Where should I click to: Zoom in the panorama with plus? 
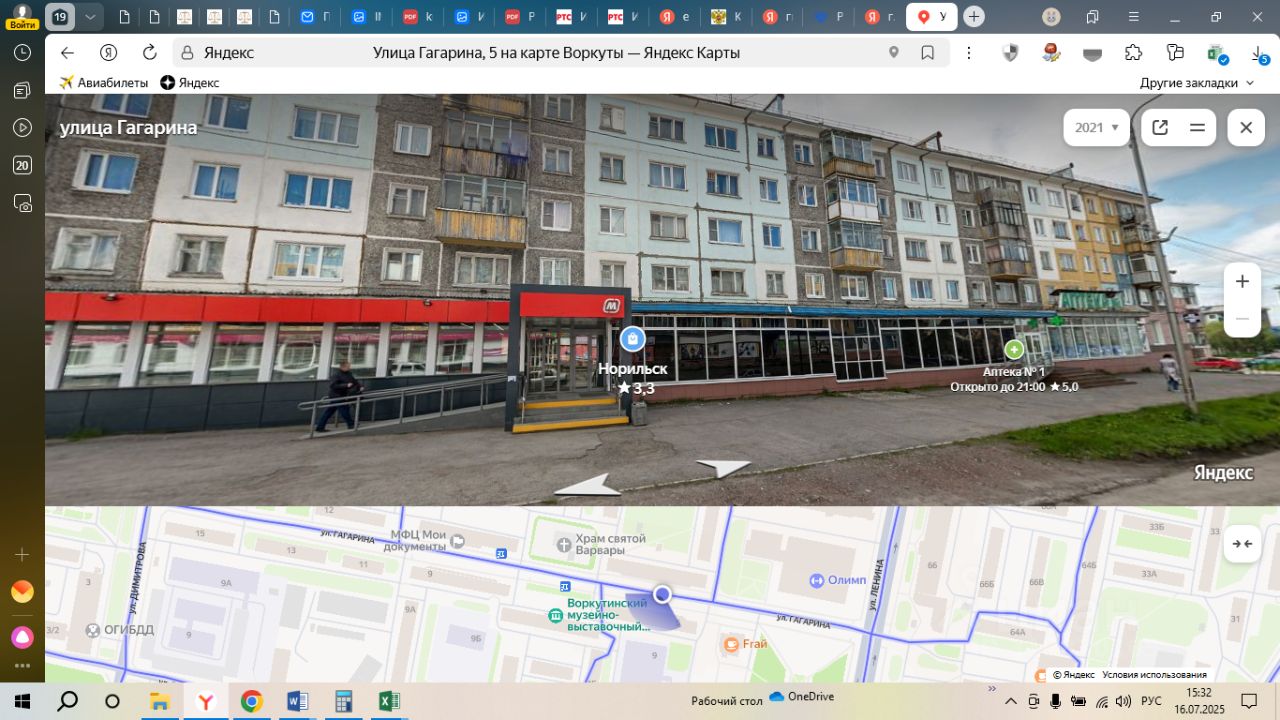(x=1242, y=281)
